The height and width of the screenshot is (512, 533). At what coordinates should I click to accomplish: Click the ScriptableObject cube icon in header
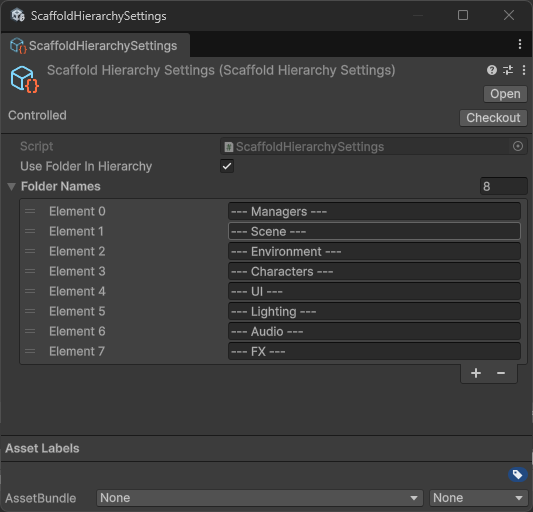coord(24,80)
